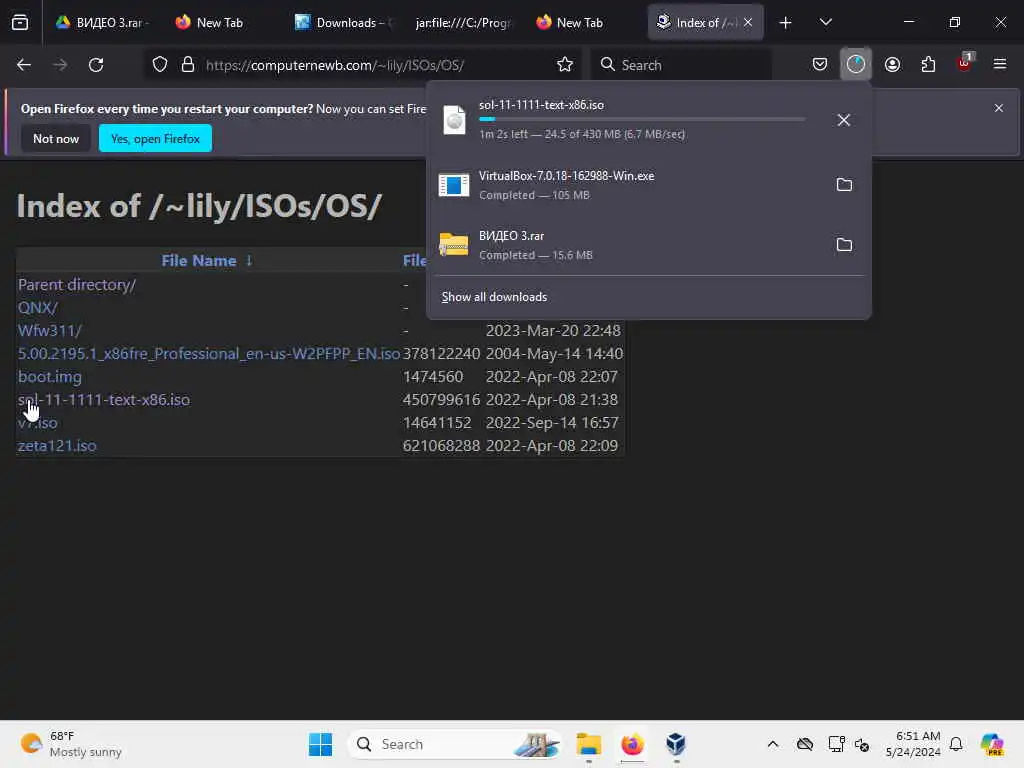Click the browser Search box
The width and height of the screenshot is (1024, 768).
click(x=681, y=65)
